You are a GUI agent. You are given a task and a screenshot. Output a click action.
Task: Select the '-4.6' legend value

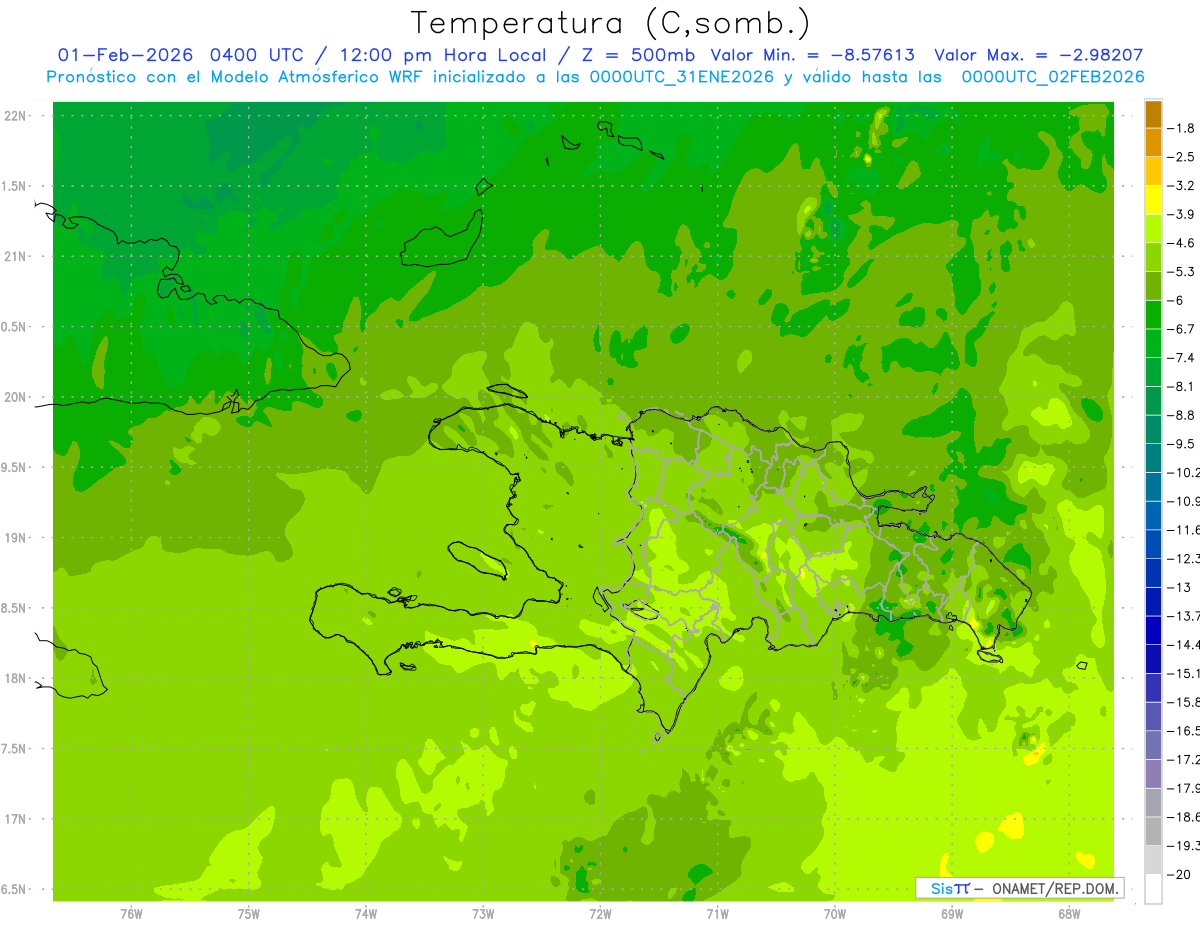pyautogui.click(x=1182, y=244)
